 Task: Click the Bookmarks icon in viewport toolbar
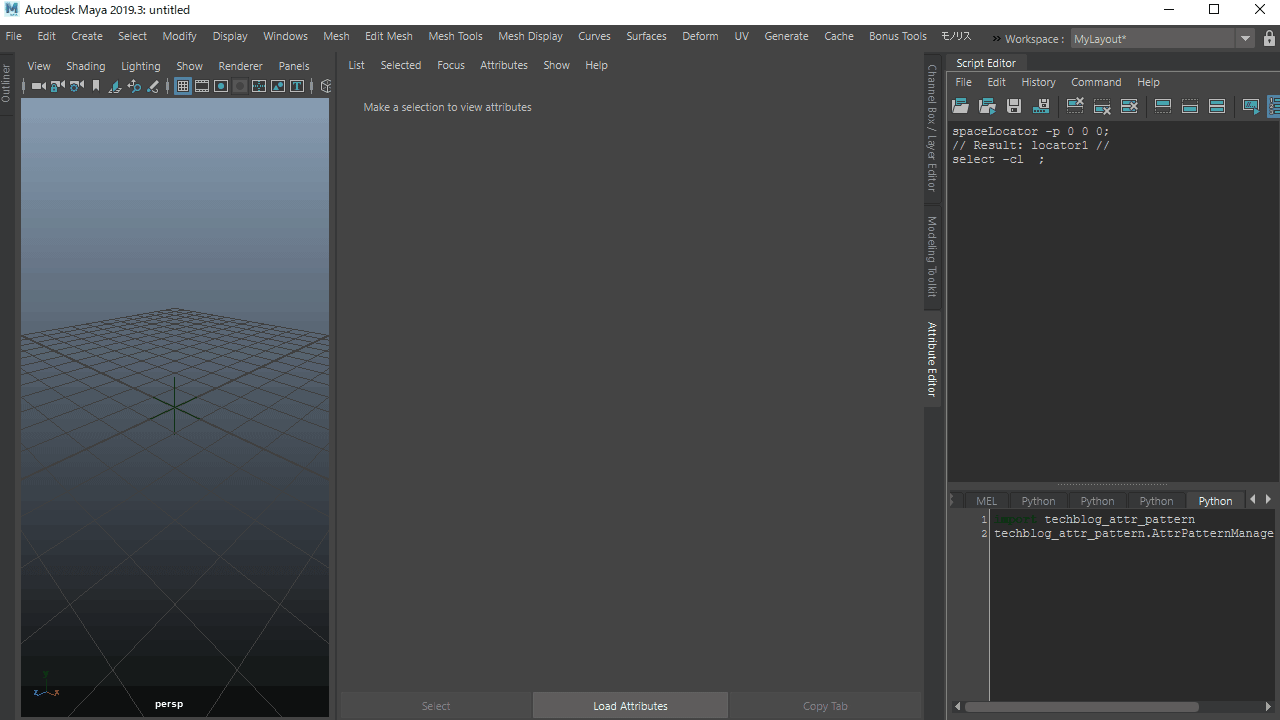pyautogui.click(x=96, y=86)
